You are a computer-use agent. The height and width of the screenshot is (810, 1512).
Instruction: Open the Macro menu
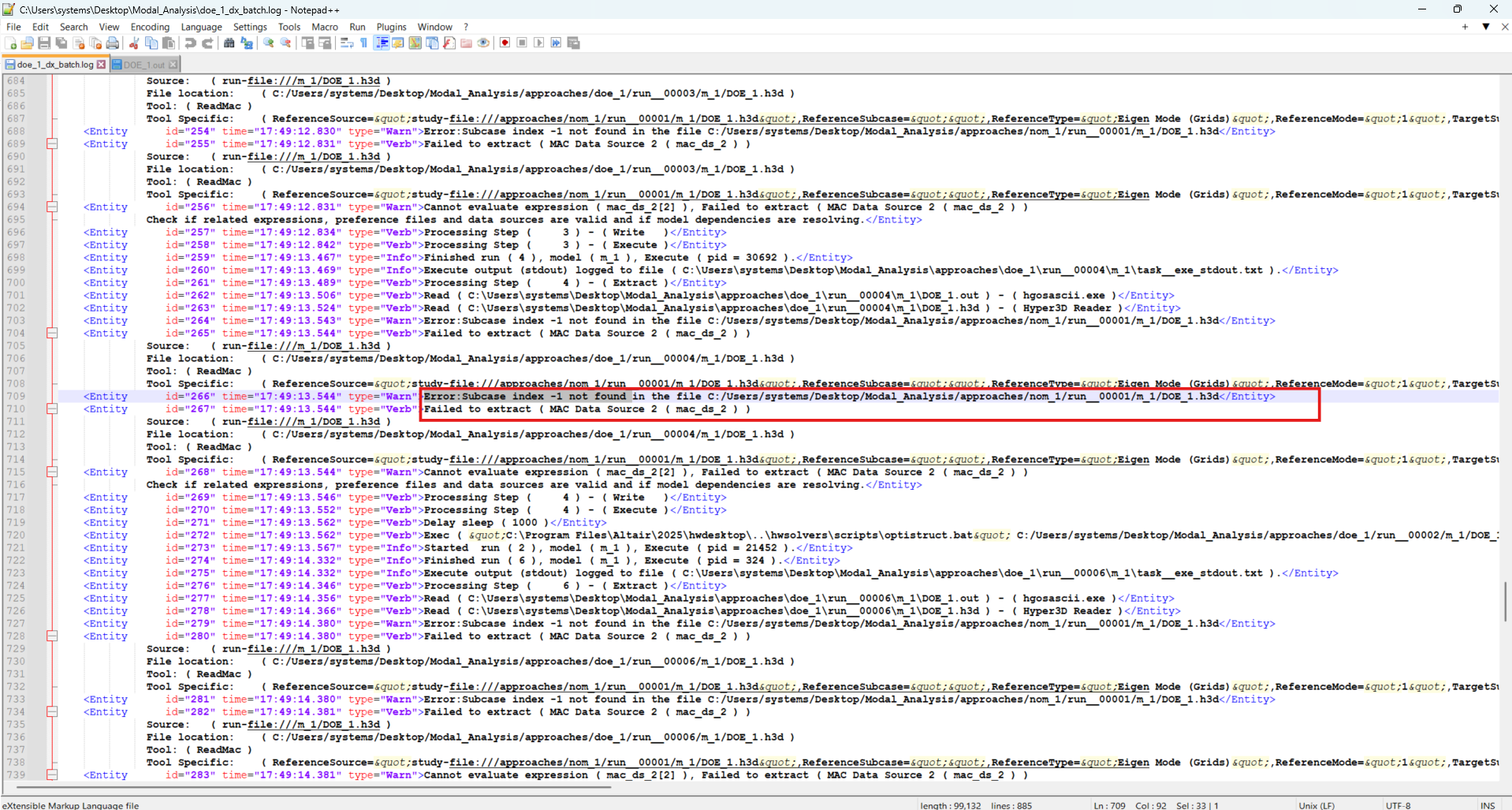(x=325, y=27)
